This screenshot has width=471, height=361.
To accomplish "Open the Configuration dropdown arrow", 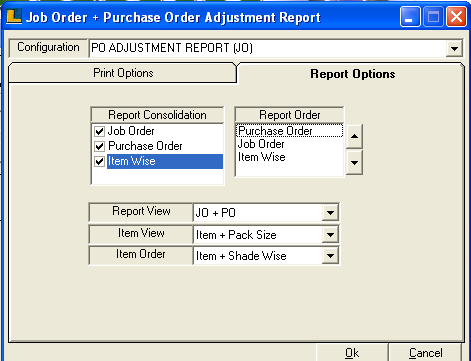I will pyautogui.click(x=454, y=48).
